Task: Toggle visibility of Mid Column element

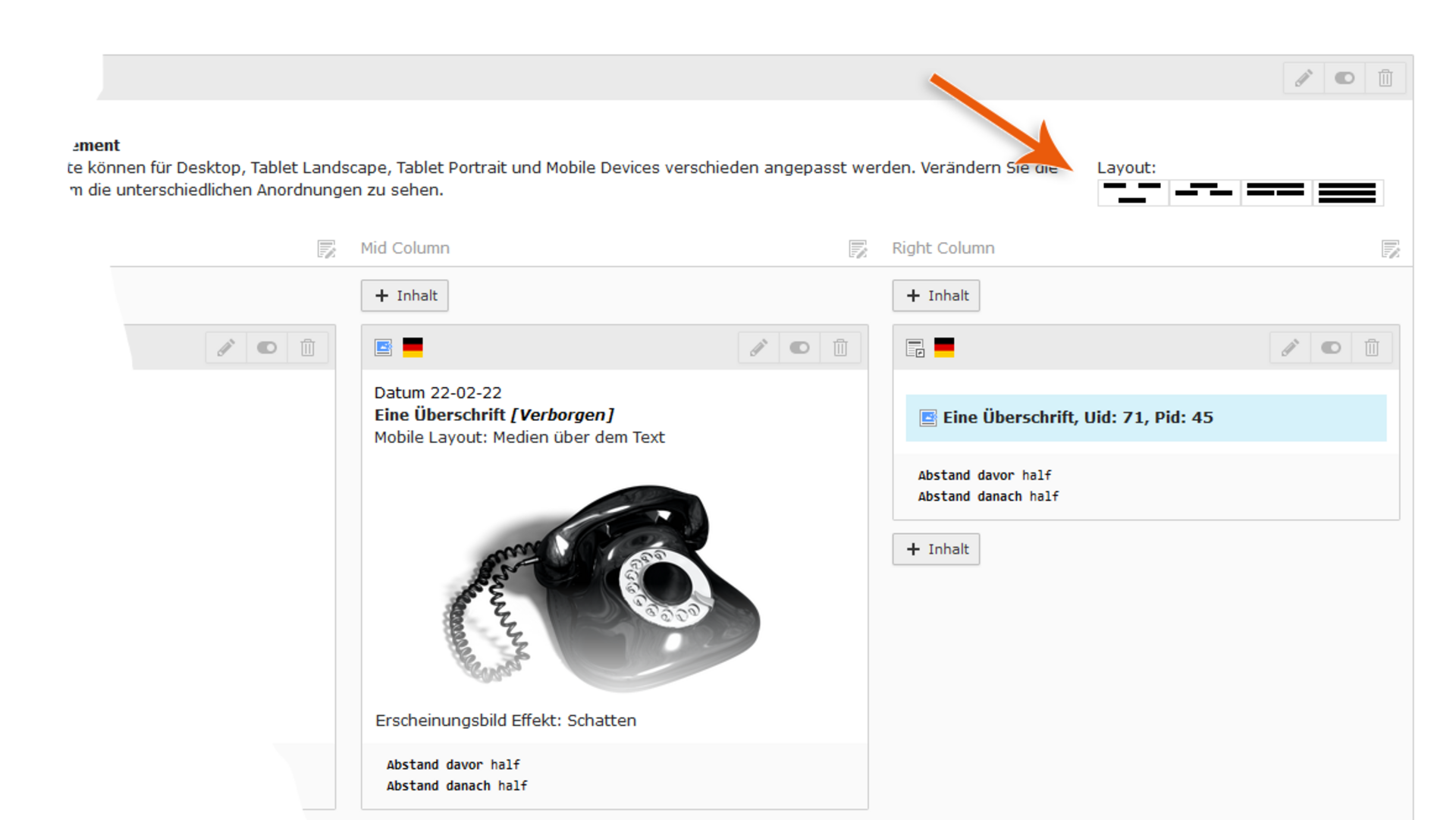Action: (x=799, y=347)
